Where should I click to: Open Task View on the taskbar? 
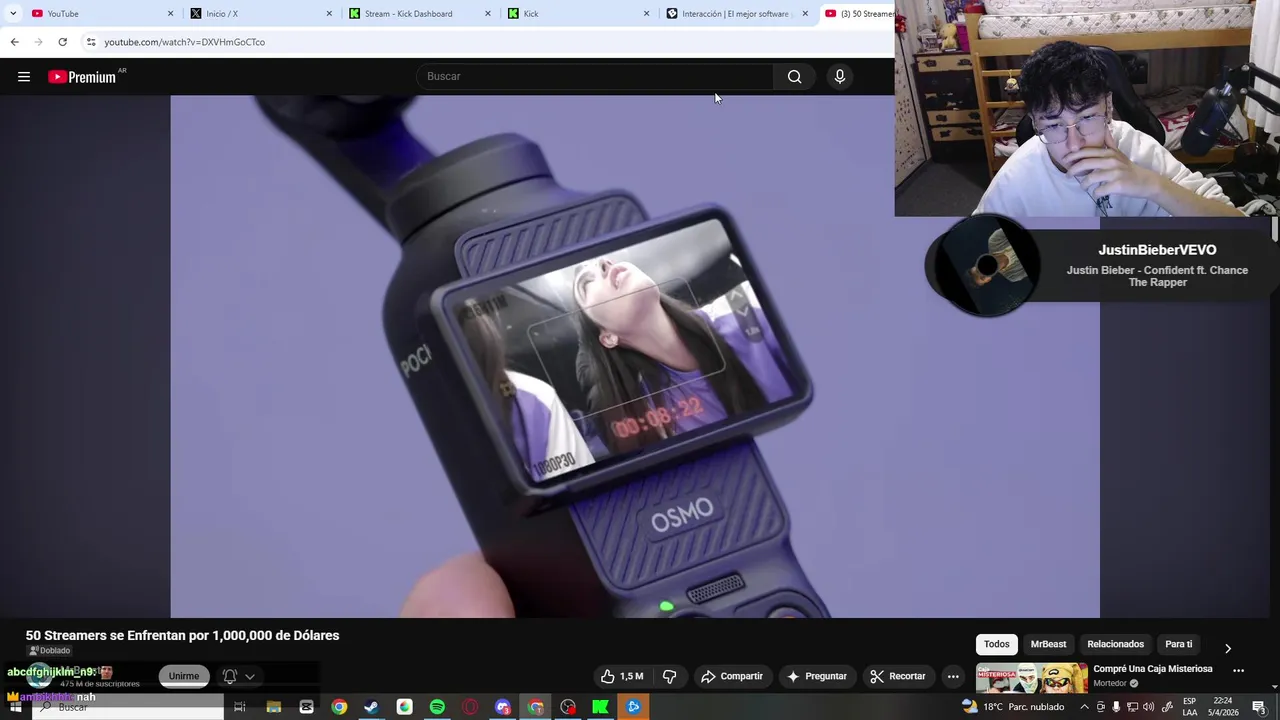[x=240, y=707]
